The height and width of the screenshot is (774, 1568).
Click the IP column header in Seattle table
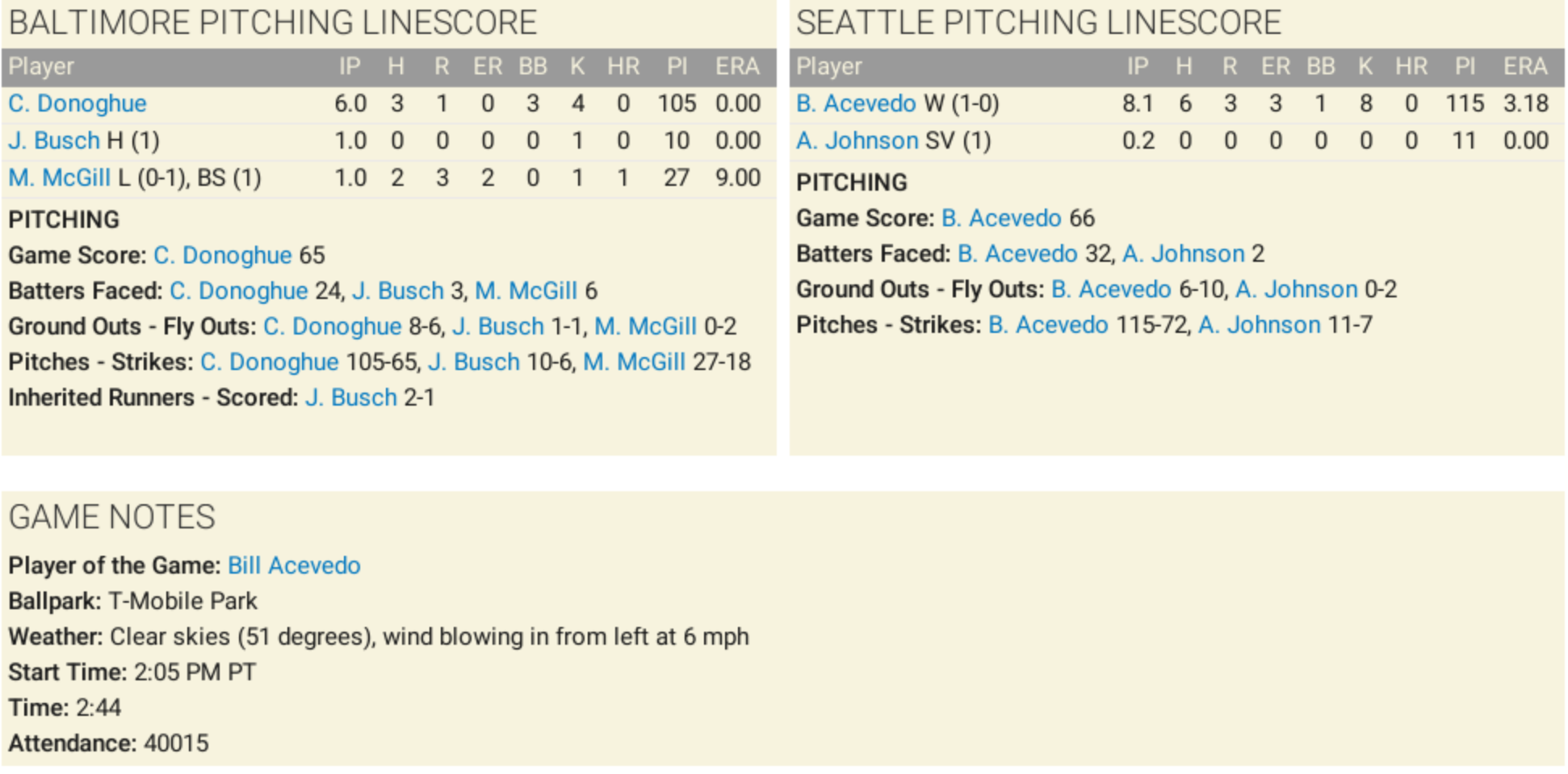click(1137, 66)
